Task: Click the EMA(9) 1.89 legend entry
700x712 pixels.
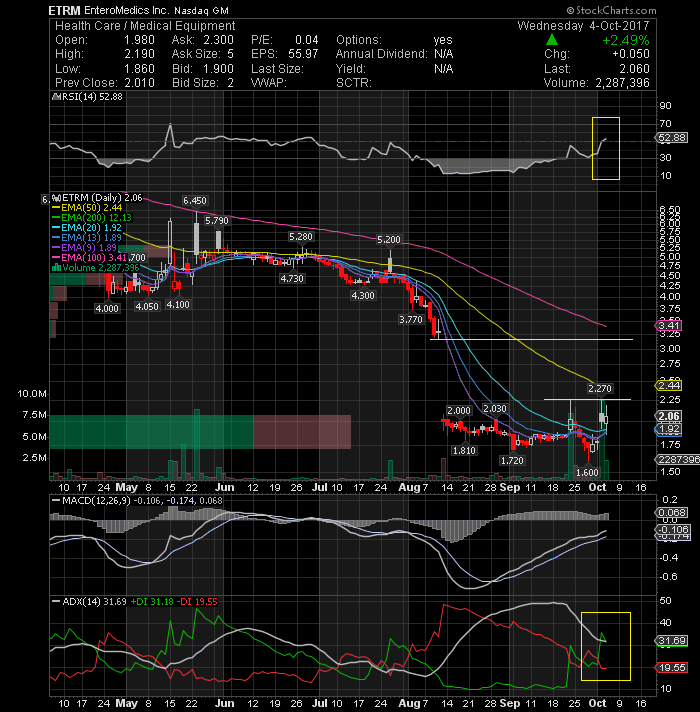Action: pos(84,247)
